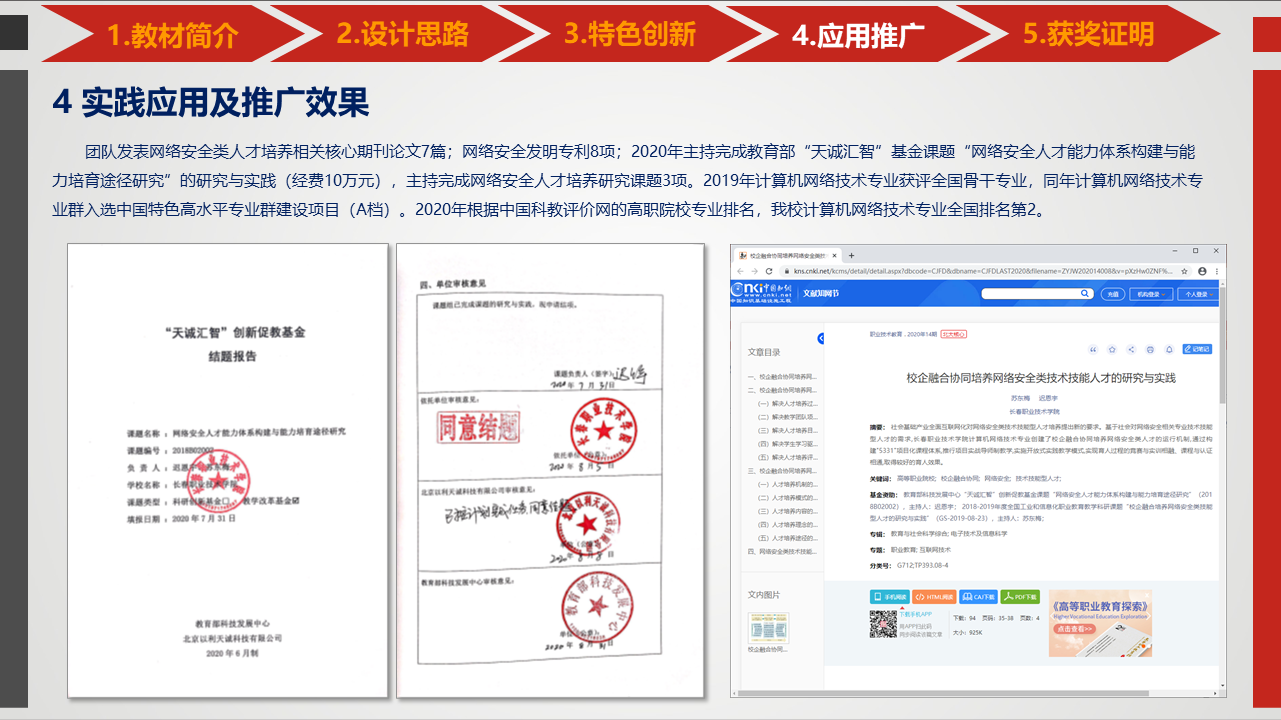The width and height of the screenshot is (1281, 720).
Task: Click the 下载手机APP link
Action: (x=915, y=614)
